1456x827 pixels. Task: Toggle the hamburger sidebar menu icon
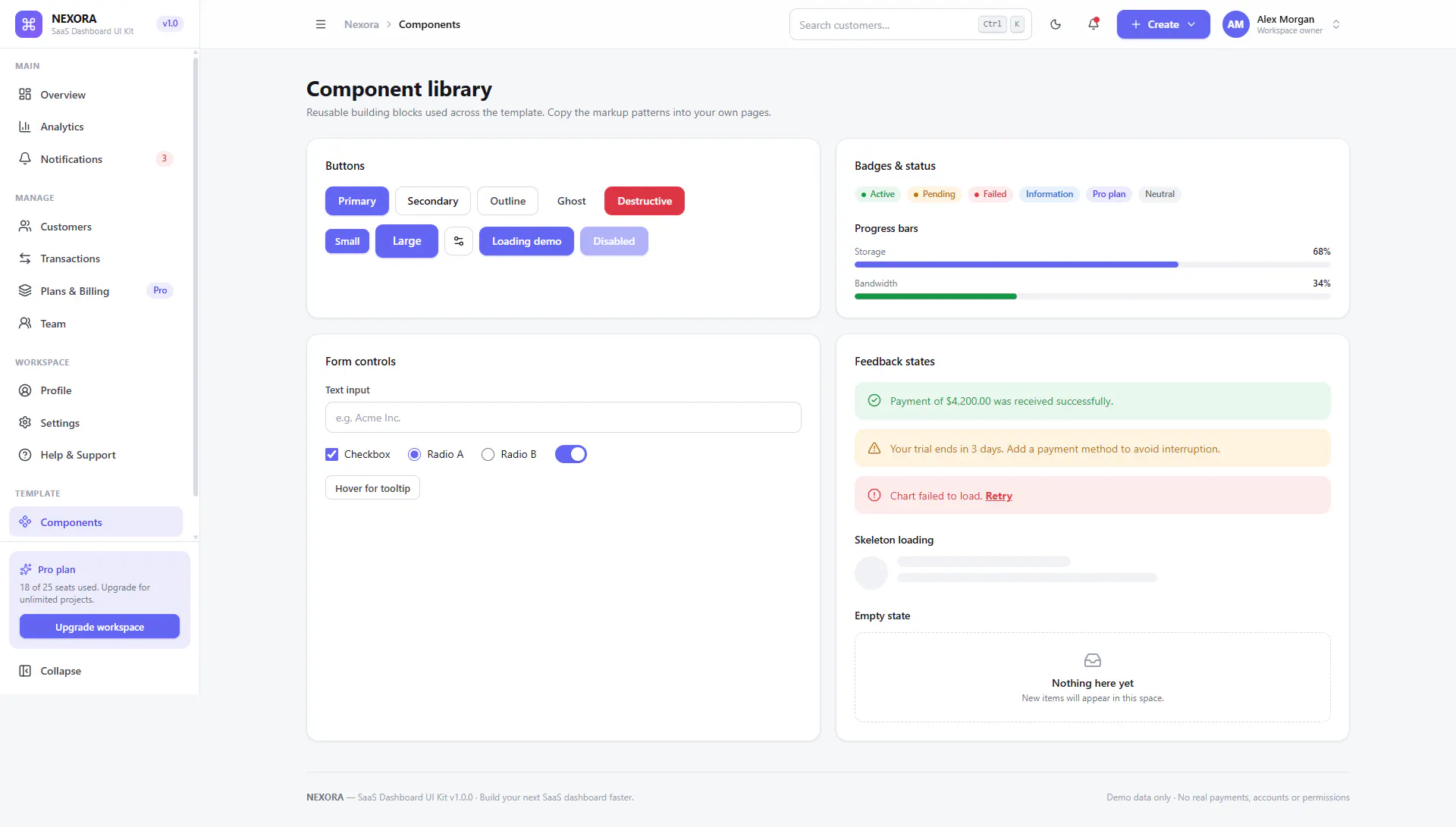click(321, 24)
